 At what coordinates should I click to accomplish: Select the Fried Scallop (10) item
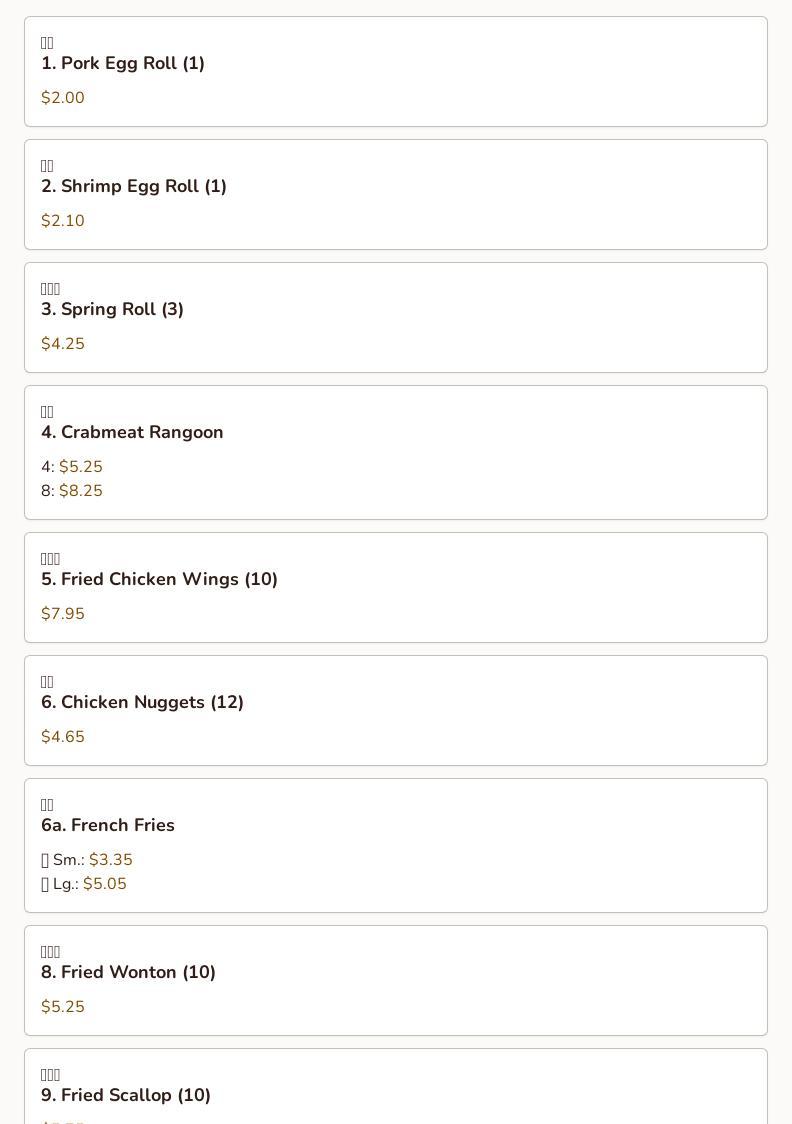tap(396, 1087)
